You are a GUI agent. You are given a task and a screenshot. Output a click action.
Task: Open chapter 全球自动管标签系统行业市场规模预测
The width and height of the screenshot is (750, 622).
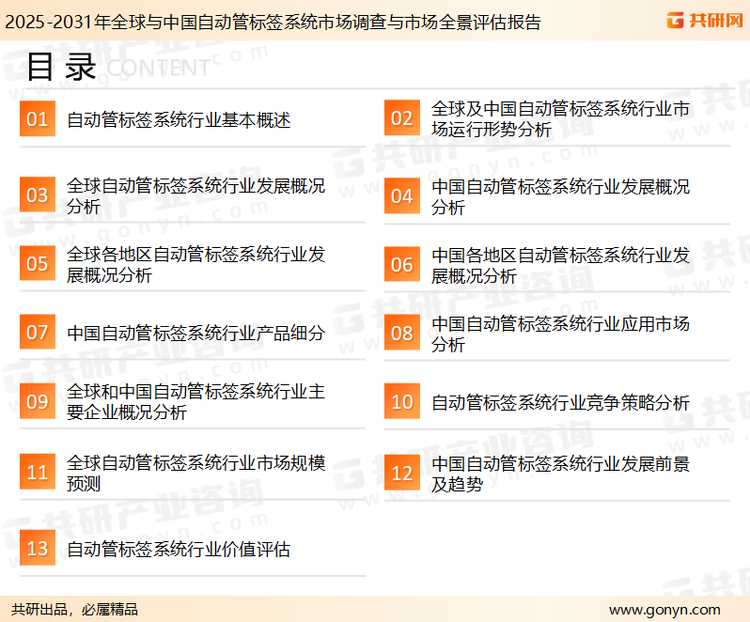tap(196, 473)
